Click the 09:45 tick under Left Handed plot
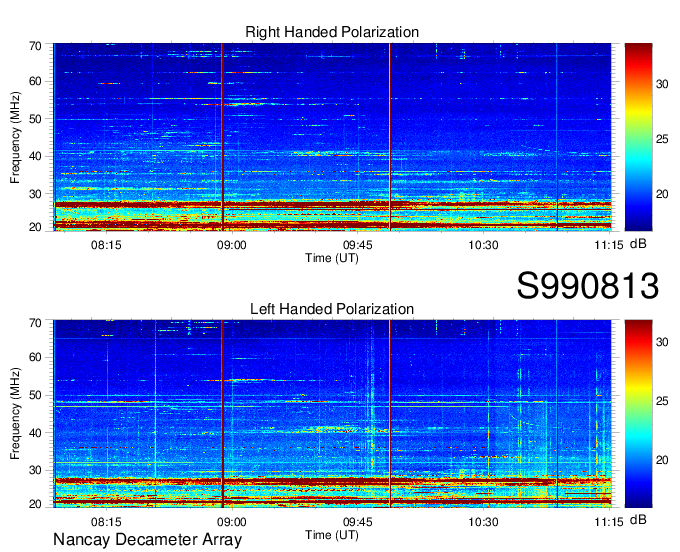This screenshot has width=680, height=552. pyautogui.click(x=357, y=522)
